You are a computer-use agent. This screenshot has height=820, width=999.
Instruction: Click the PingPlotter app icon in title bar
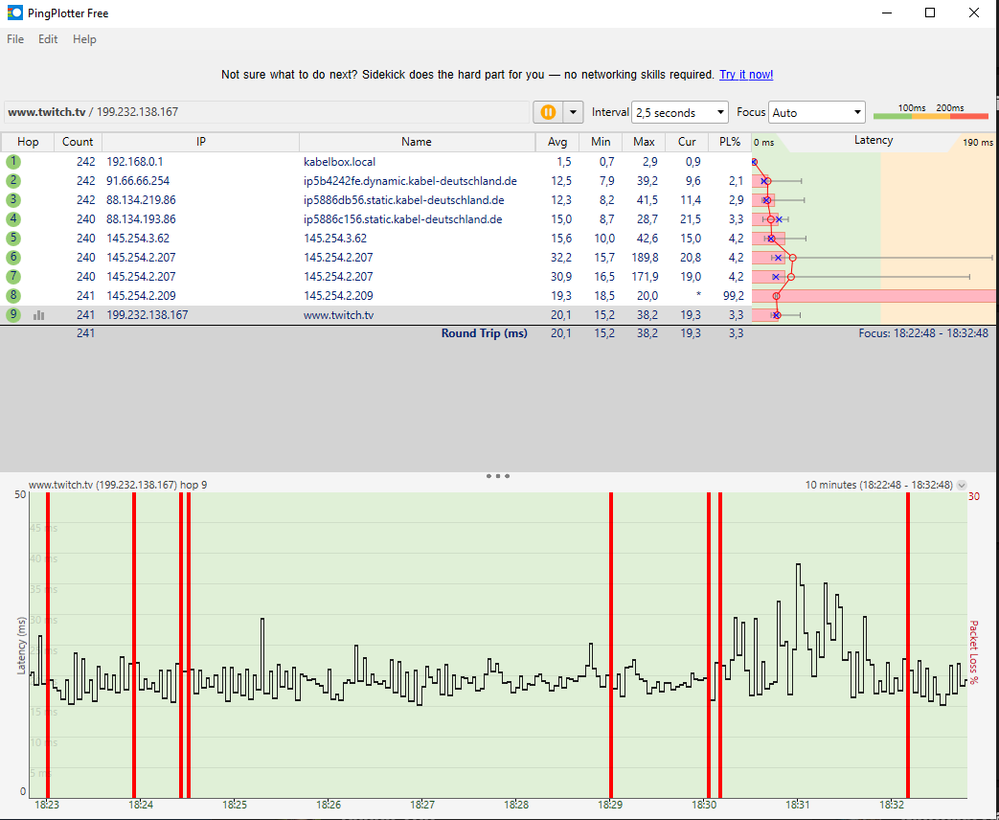(13, 13)
